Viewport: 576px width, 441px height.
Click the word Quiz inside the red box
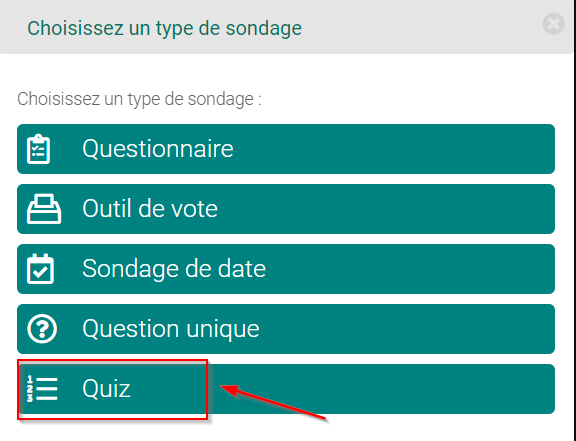pyautogui.click(x=107, y=389)
